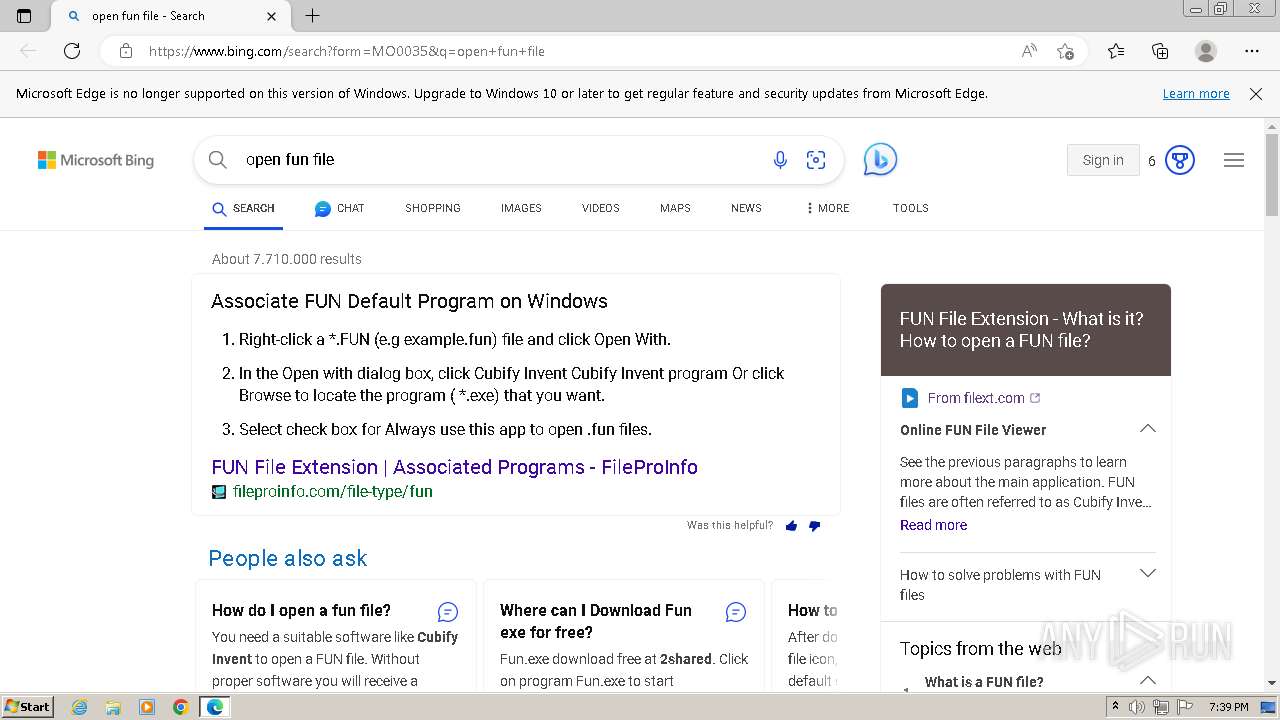Search using an image icon

pyautogui.click(x=816, y=160)
